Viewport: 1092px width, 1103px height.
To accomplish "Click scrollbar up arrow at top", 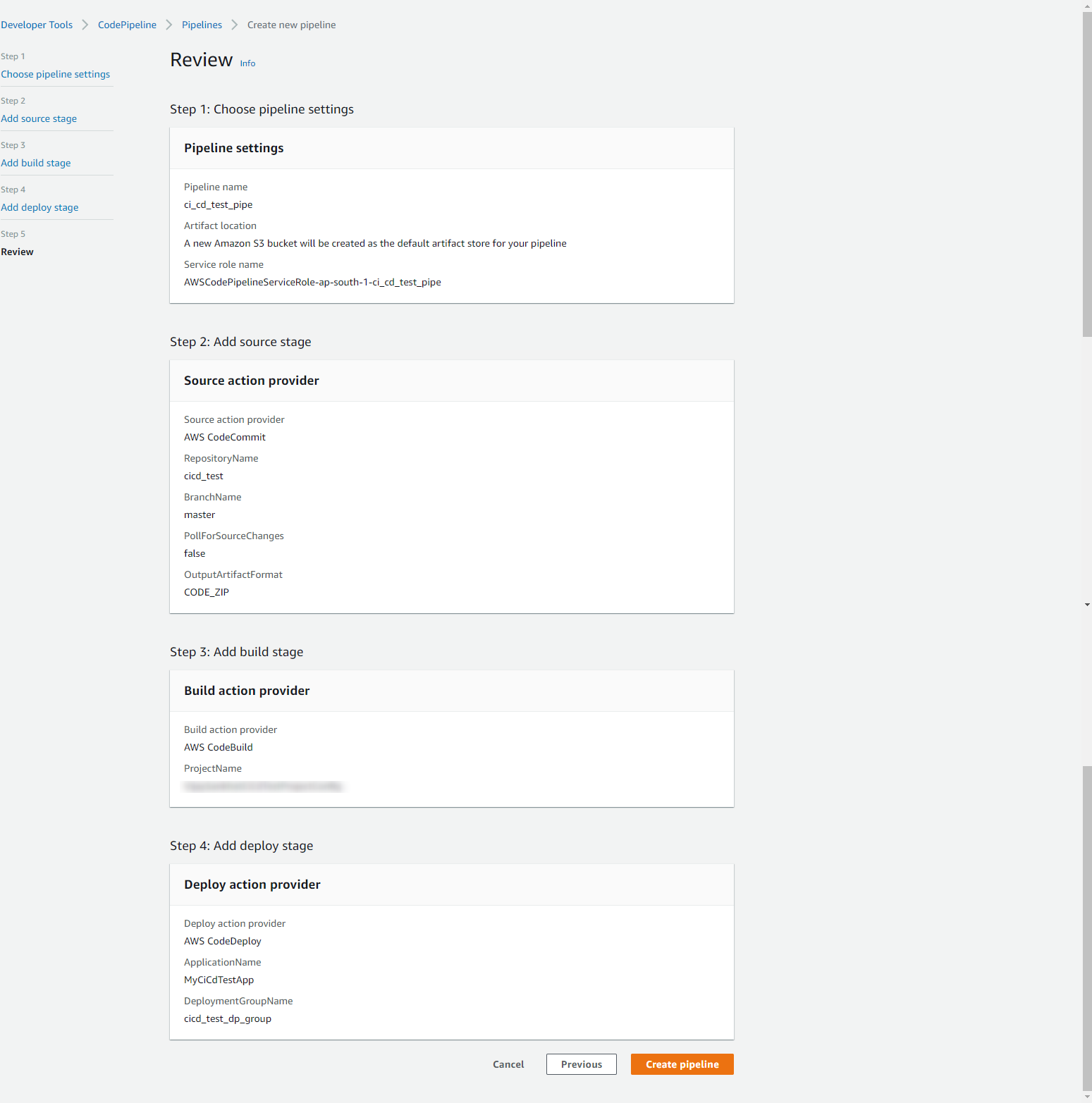I will pos(1087,5).
